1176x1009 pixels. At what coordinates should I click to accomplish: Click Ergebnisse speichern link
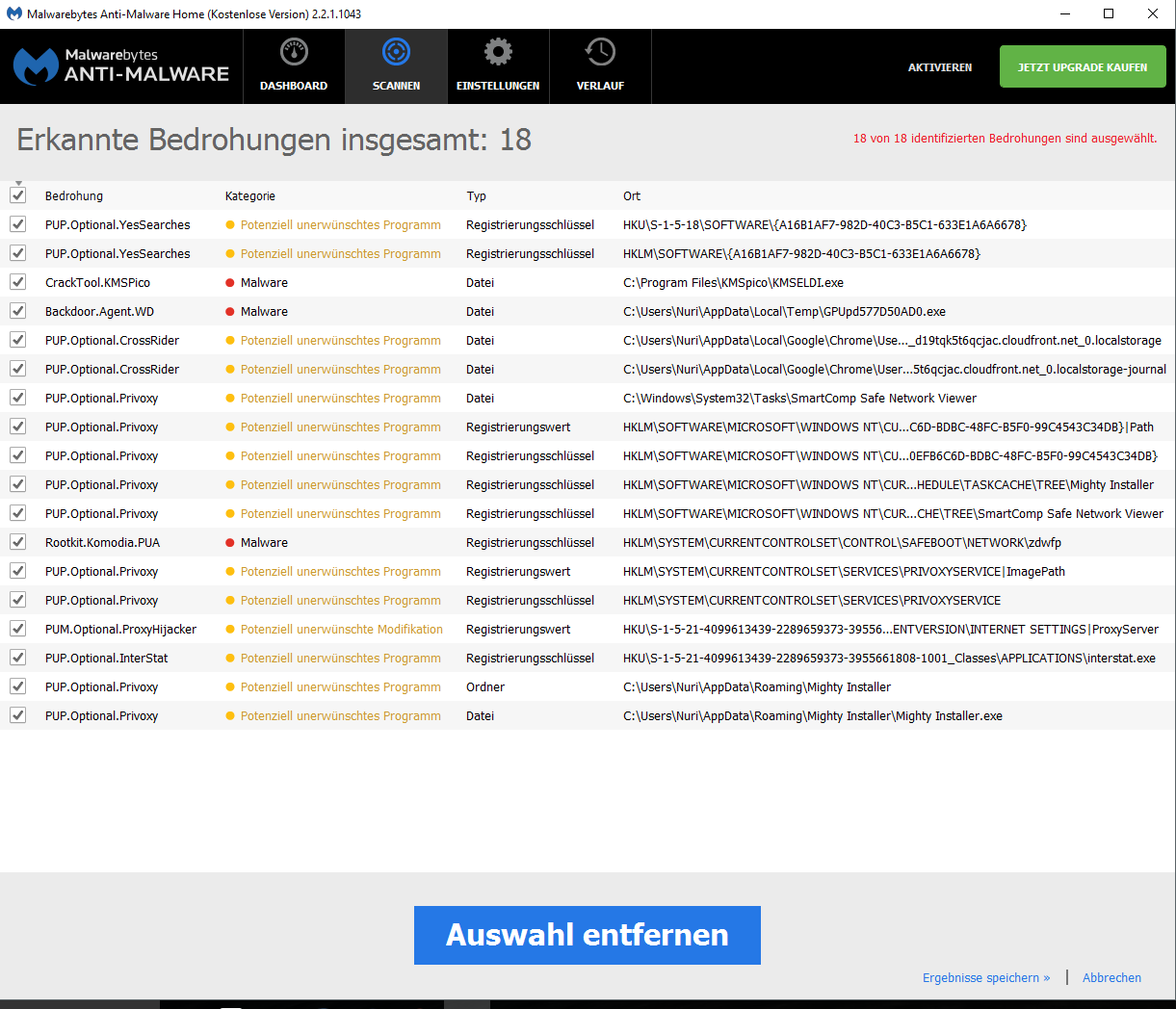(986, 977)
